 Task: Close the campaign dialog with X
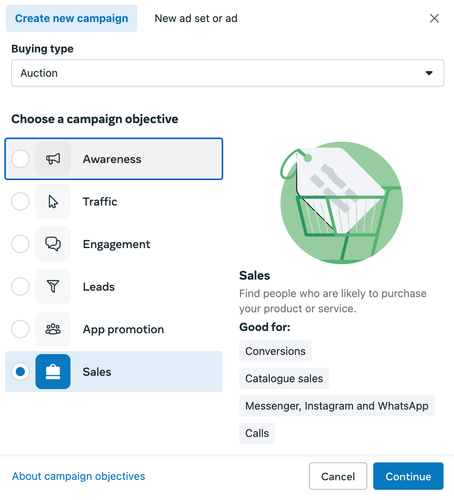click(x=434, y=18)
